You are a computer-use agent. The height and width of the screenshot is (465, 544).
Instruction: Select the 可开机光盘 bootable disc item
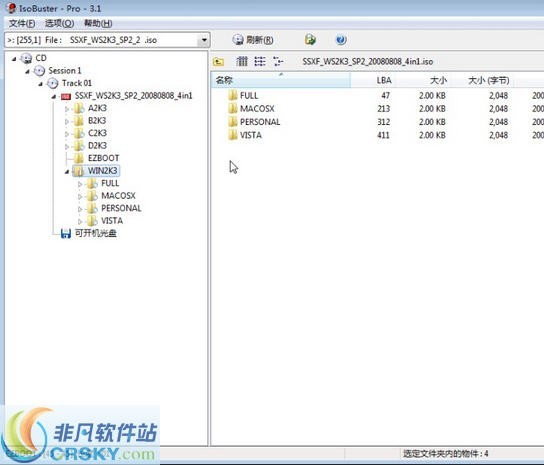[96, 233]
